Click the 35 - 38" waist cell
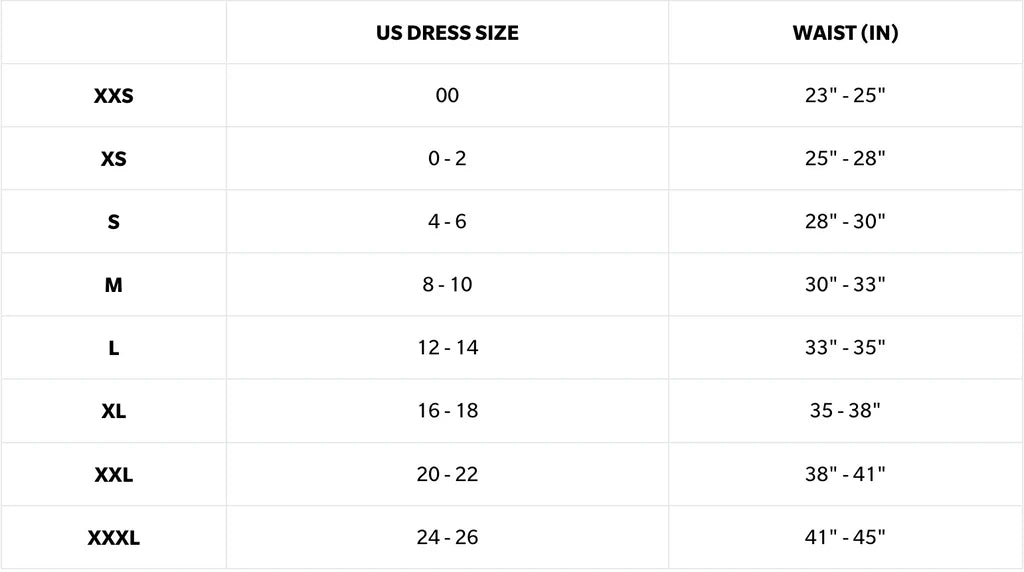 pyautogui.click(x=845, y=411)
